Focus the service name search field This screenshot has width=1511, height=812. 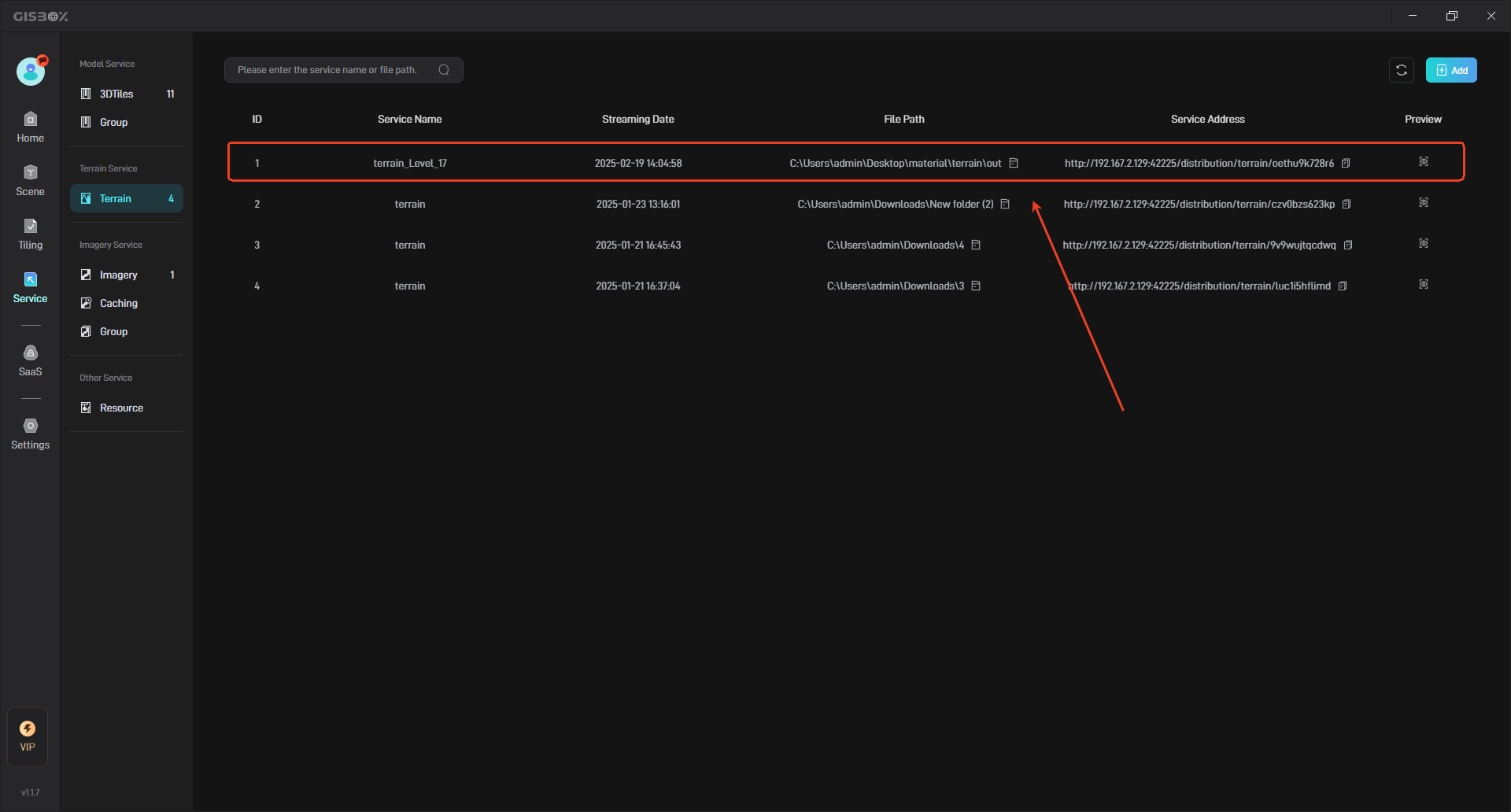pos(331,70)
